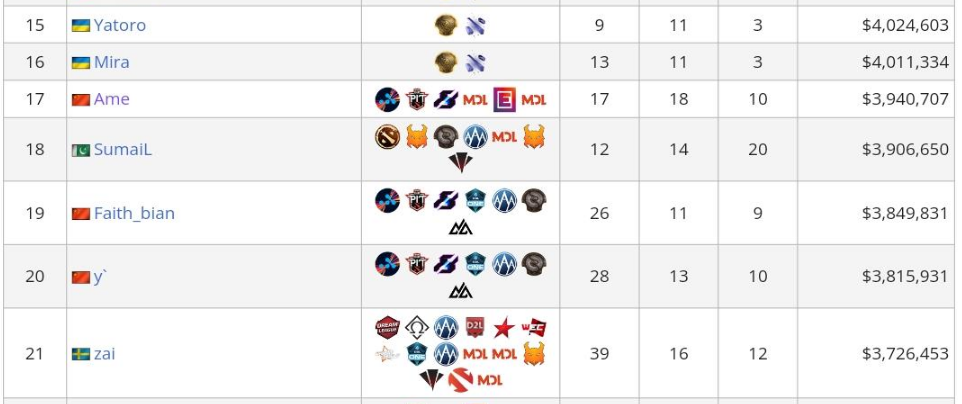Open Mira's player profile link
This screenshot has width=962, height=404.
pos(111,62)
